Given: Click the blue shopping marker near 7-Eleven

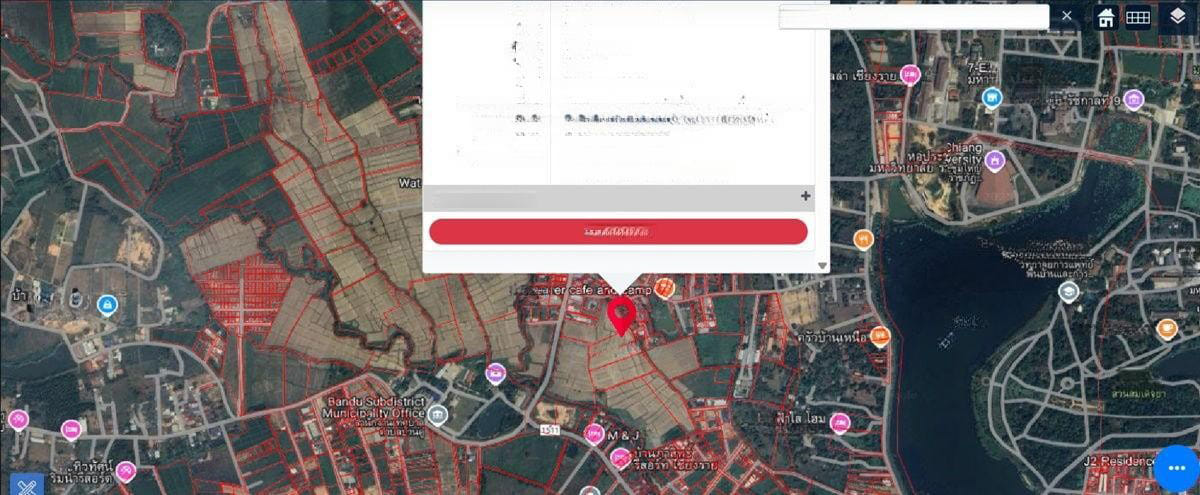Looking at the screenshot, I should click(x=991, y=97).
